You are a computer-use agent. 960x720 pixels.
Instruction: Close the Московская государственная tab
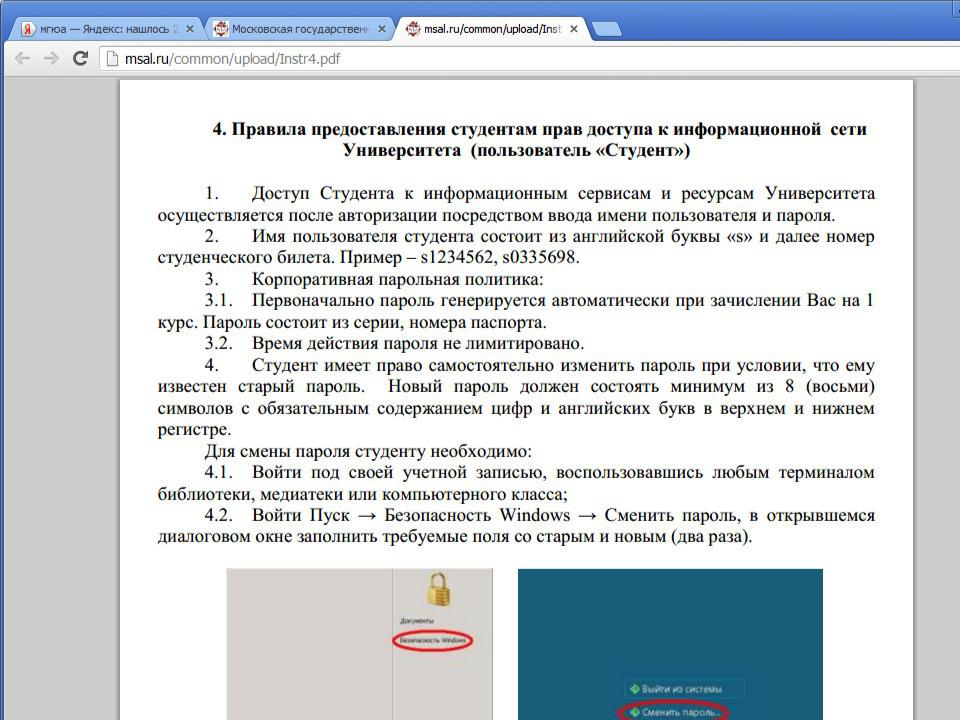point(381,29)
